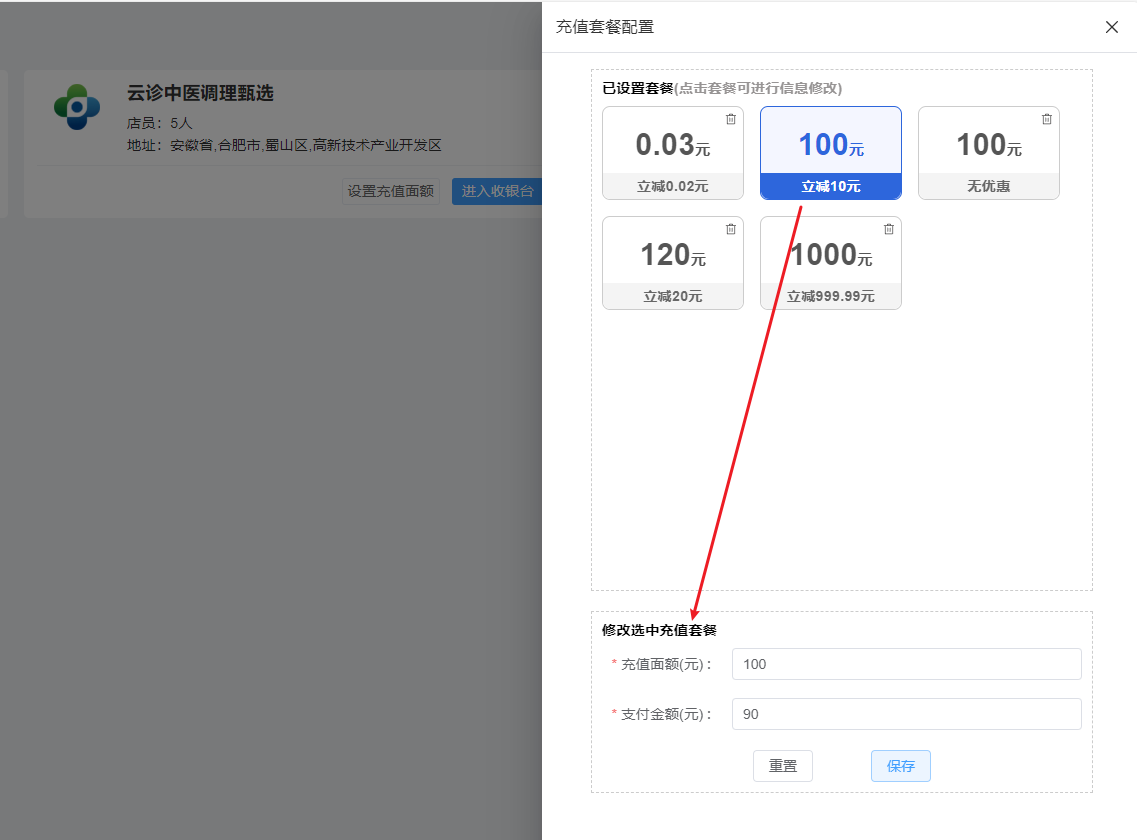The width and height of the screenshot is (1137, 840).
Task: Close the 充值套餐配置 dialog
Action: click(1111, 27)
